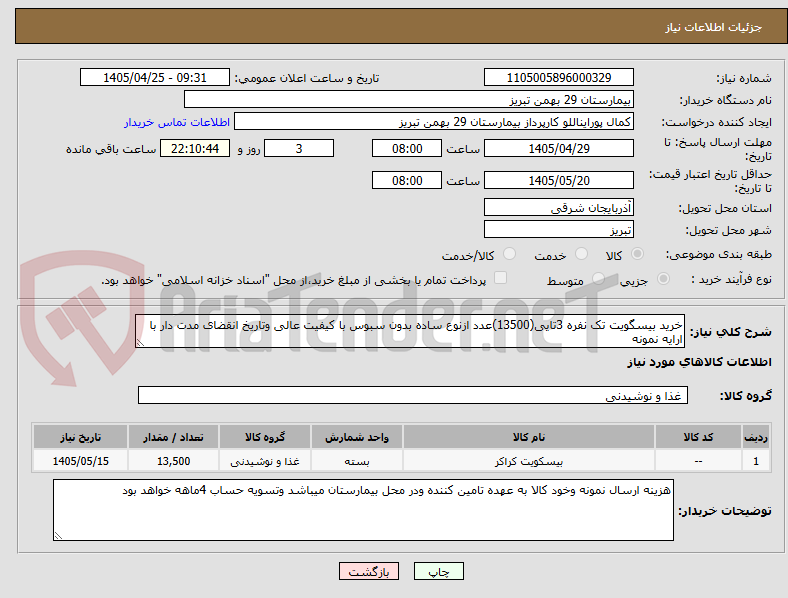Click the need date cell 1405/05/15
The width and height of the screenshot is (788, 598).
pos(80,461)
